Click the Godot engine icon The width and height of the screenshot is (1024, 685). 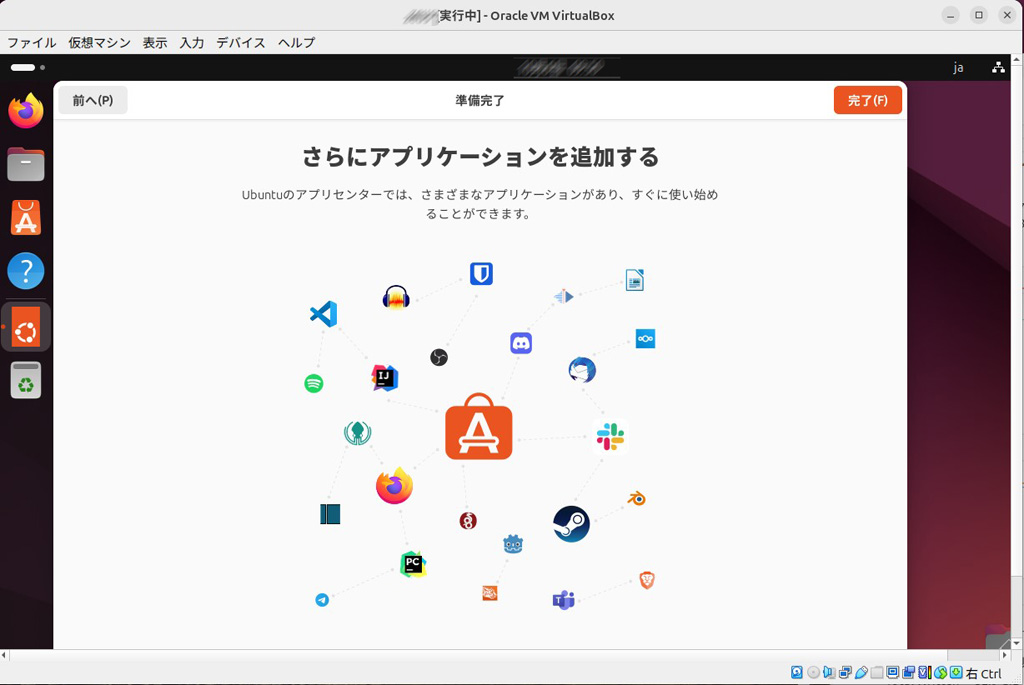pos(513,543)
